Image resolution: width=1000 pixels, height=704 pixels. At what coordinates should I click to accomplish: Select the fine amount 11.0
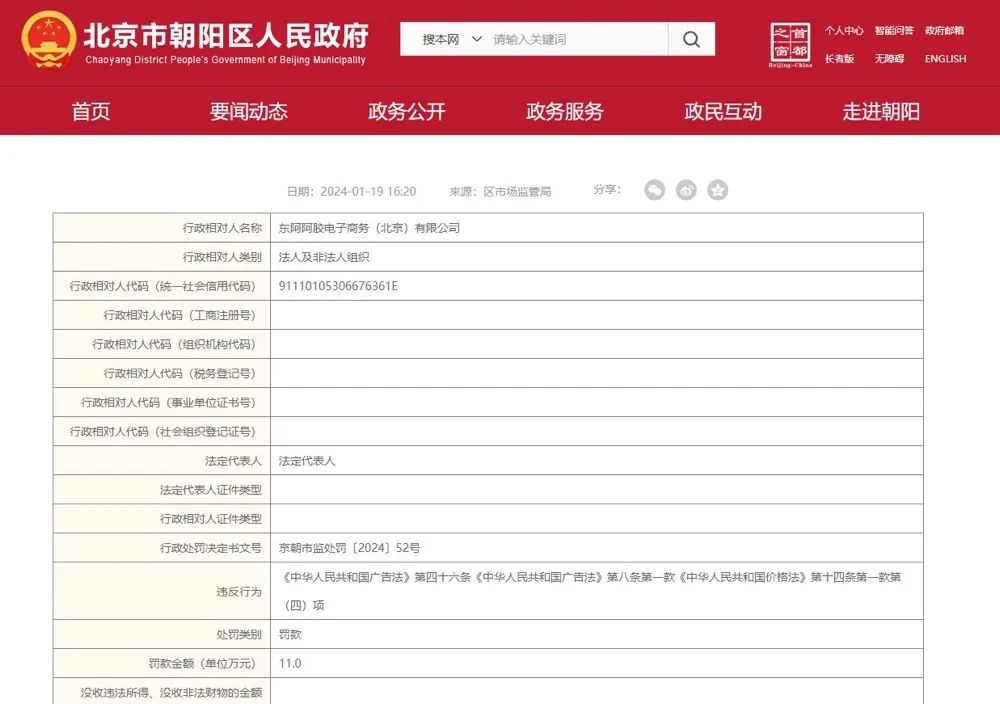tap(290, 664)
